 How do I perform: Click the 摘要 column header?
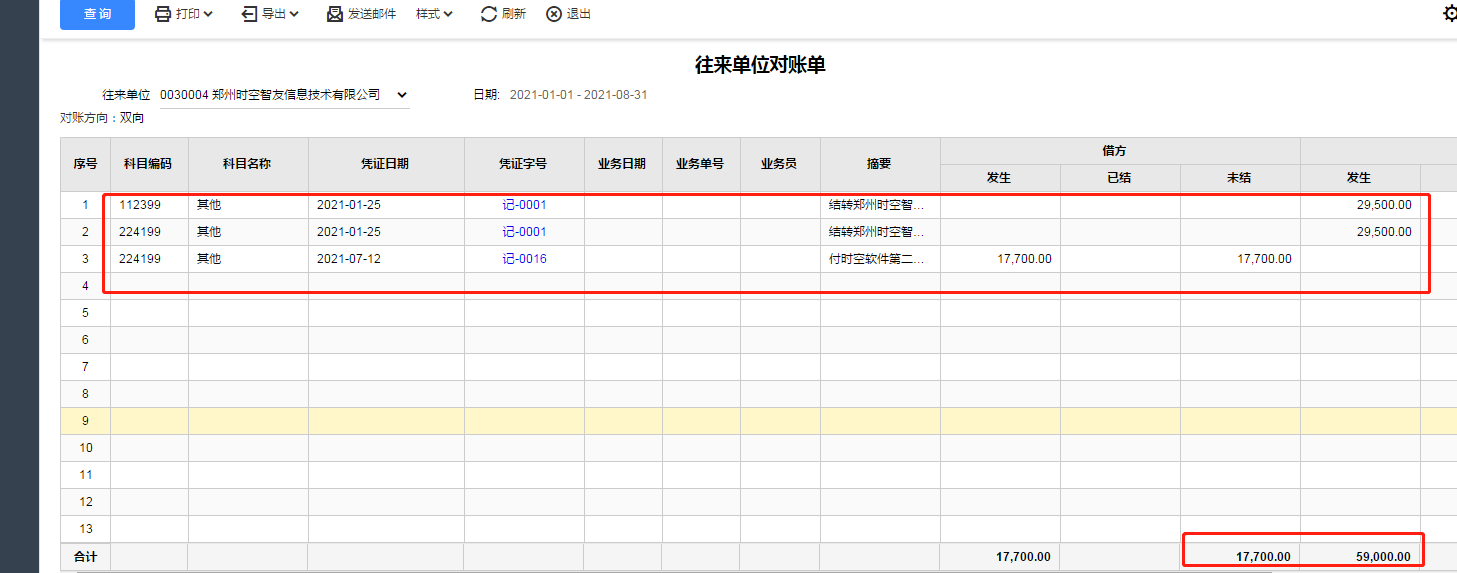880,164
